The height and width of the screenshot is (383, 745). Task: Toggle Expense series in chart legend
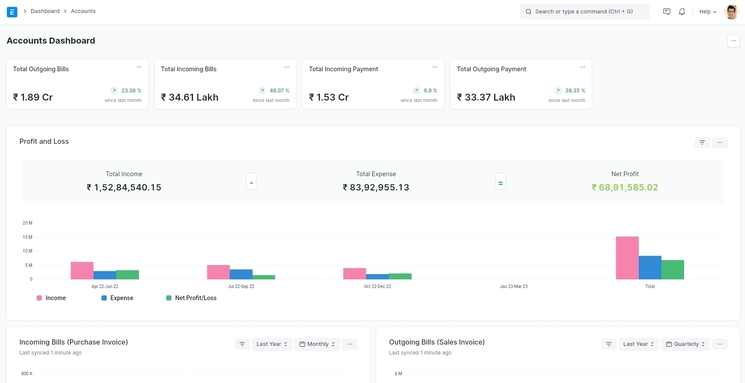(x=117, y=298)
